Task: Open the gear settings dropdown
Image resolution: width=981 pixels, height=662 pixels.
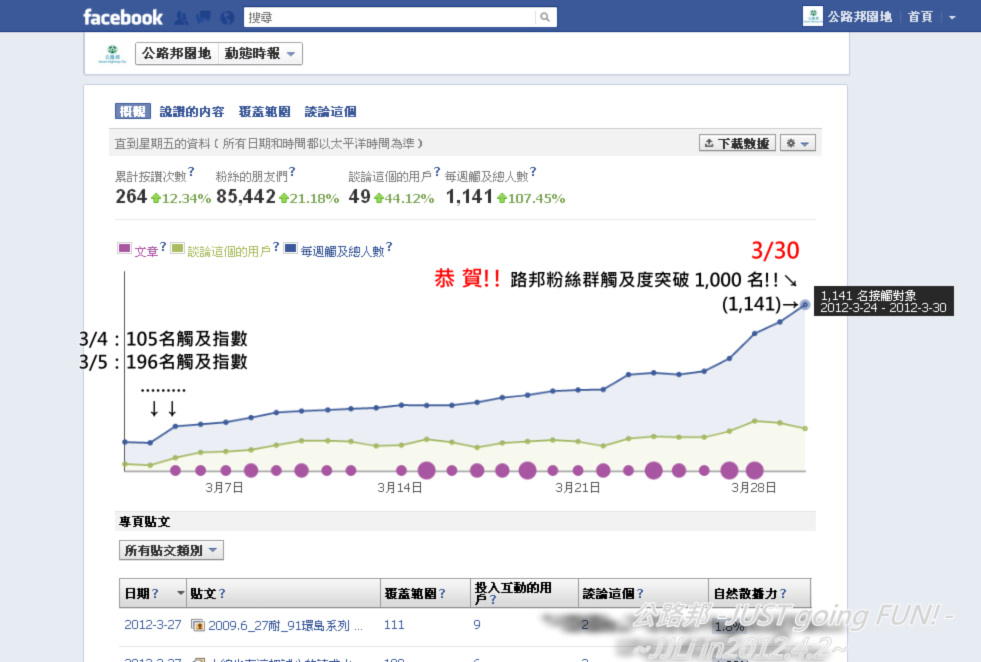Action: pos(798,143)
